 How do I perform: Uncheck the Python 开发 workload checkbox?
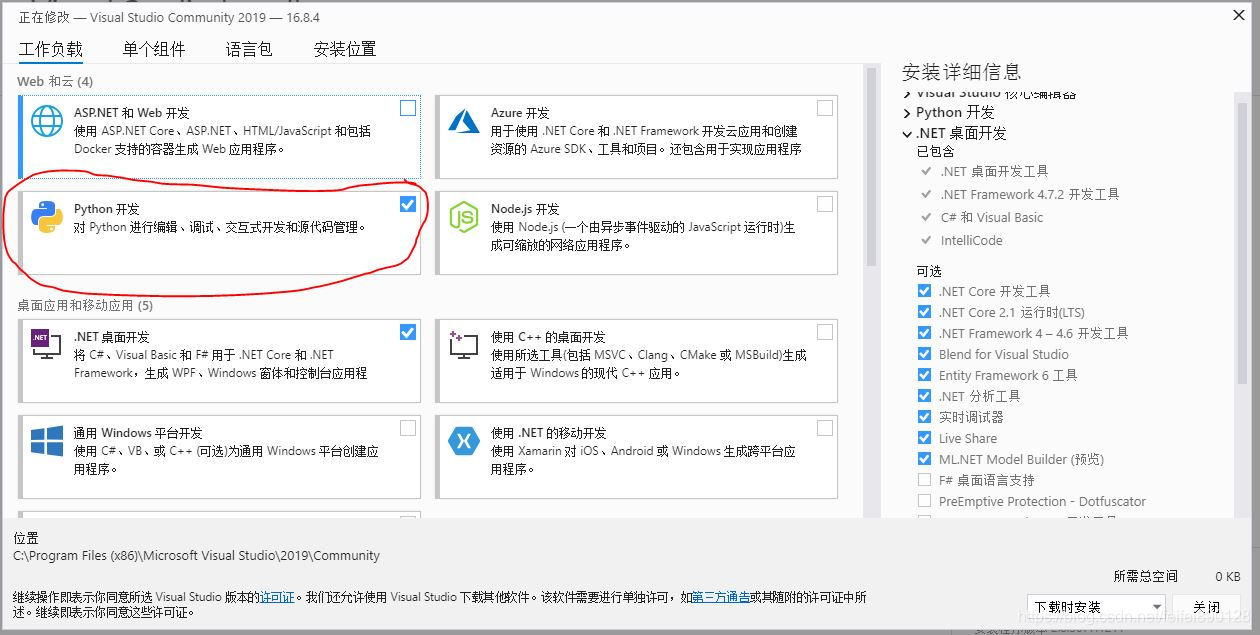pyautogui.click(x=408, y=204)
